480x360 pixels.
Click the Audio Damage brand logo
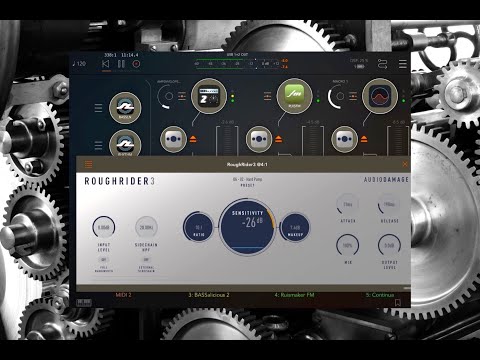click(x=386, y=180)
